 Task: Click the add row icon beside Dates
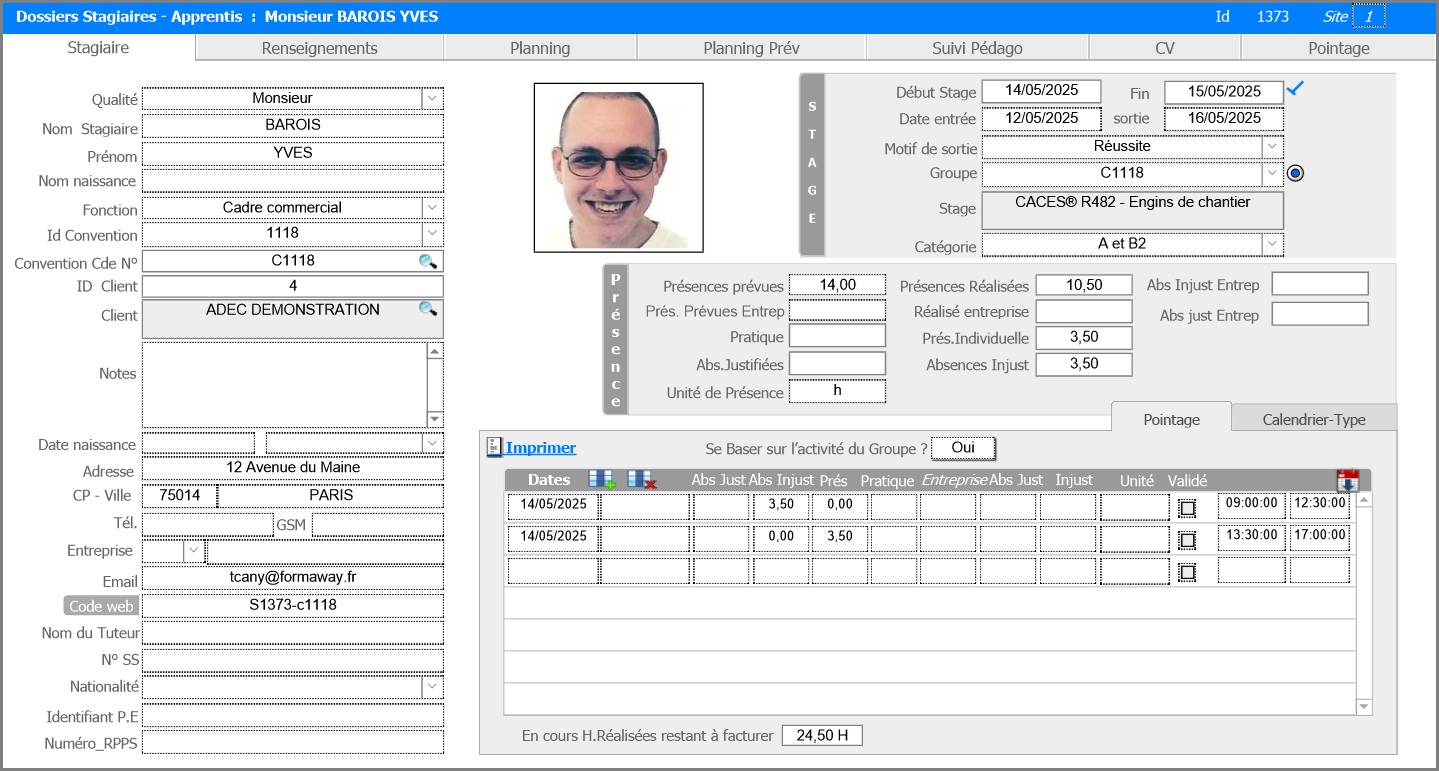[602, 480]
